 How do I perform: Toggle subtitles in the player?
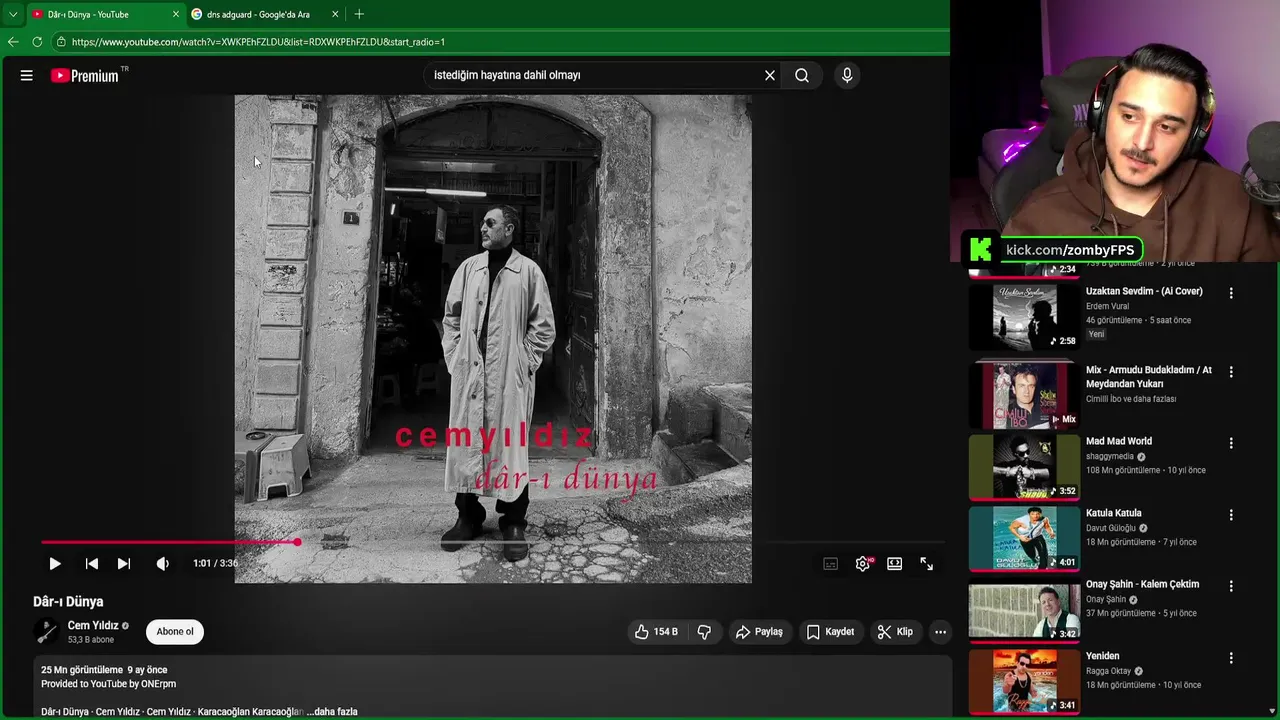point(830,564)
